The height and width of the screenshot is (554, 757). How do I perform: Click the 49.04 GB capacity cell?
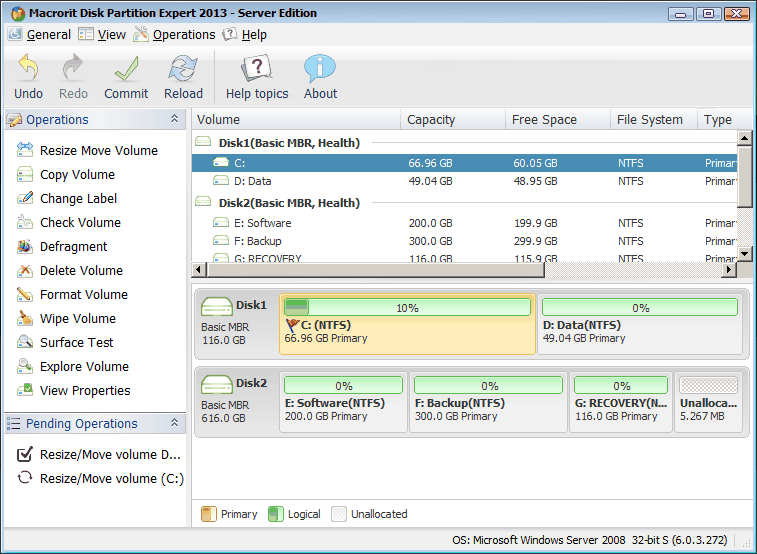(430, 181)
